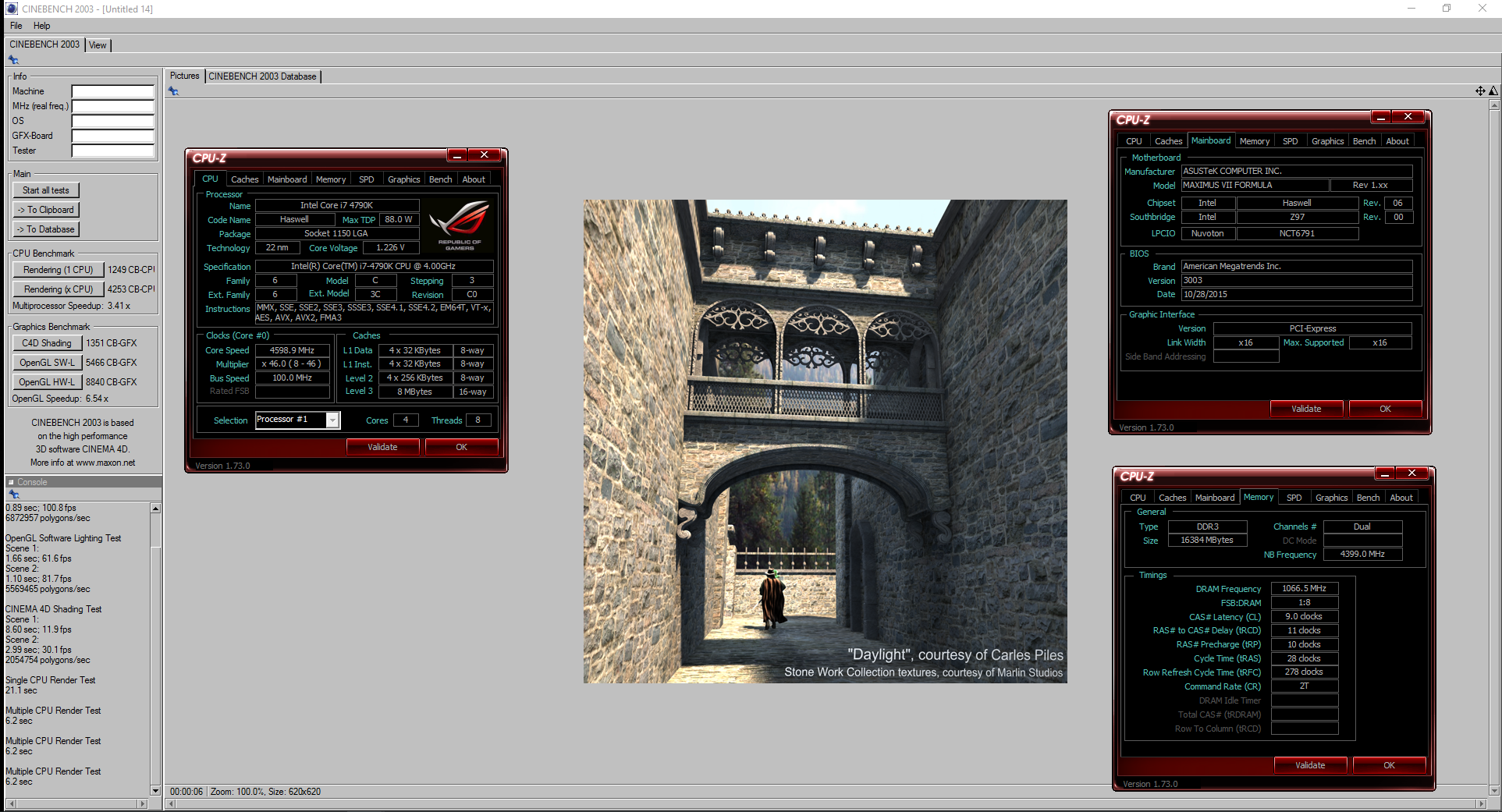Click console scrollbar down arrow
Viewport: 1502px width, 812px height.
155,790
